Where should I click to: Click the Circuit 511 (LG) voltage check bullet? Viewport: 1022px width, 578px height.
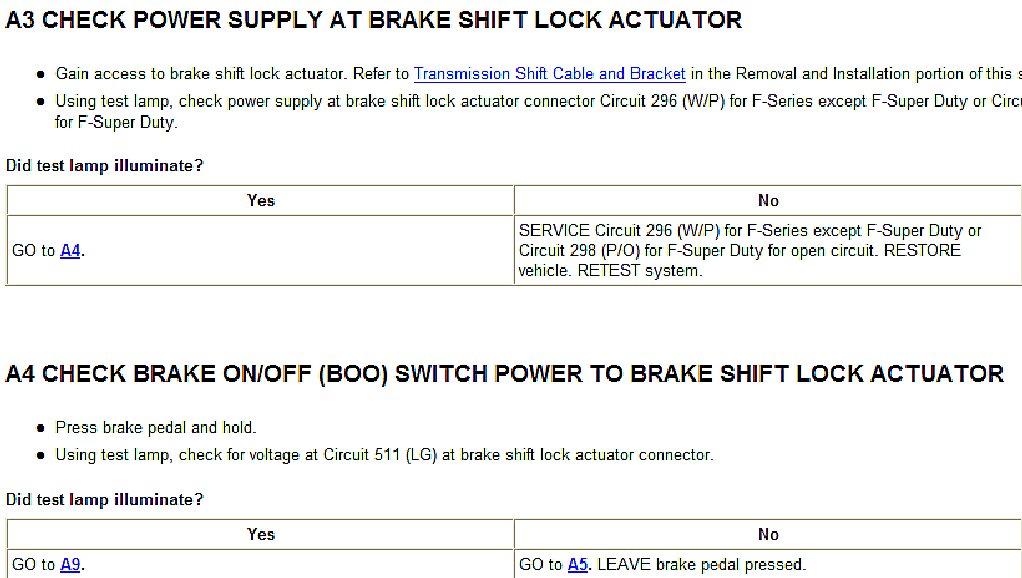coord(384,455)
